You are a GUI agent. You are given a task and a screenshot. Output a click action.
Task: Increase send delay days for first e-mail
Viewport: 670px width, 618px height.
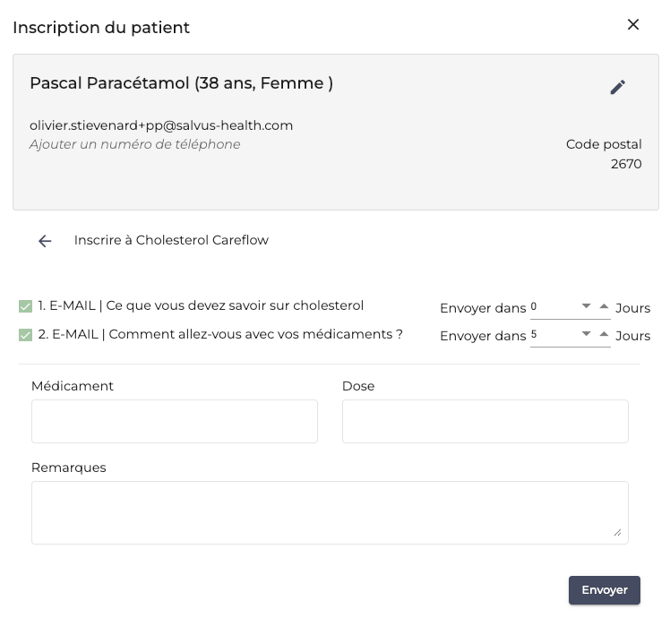pyautogui.click(x=603, y=306)
